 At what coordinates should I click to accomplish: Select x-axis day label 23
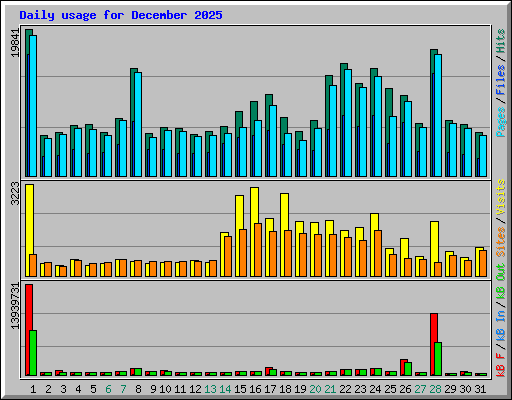(360, 389)
